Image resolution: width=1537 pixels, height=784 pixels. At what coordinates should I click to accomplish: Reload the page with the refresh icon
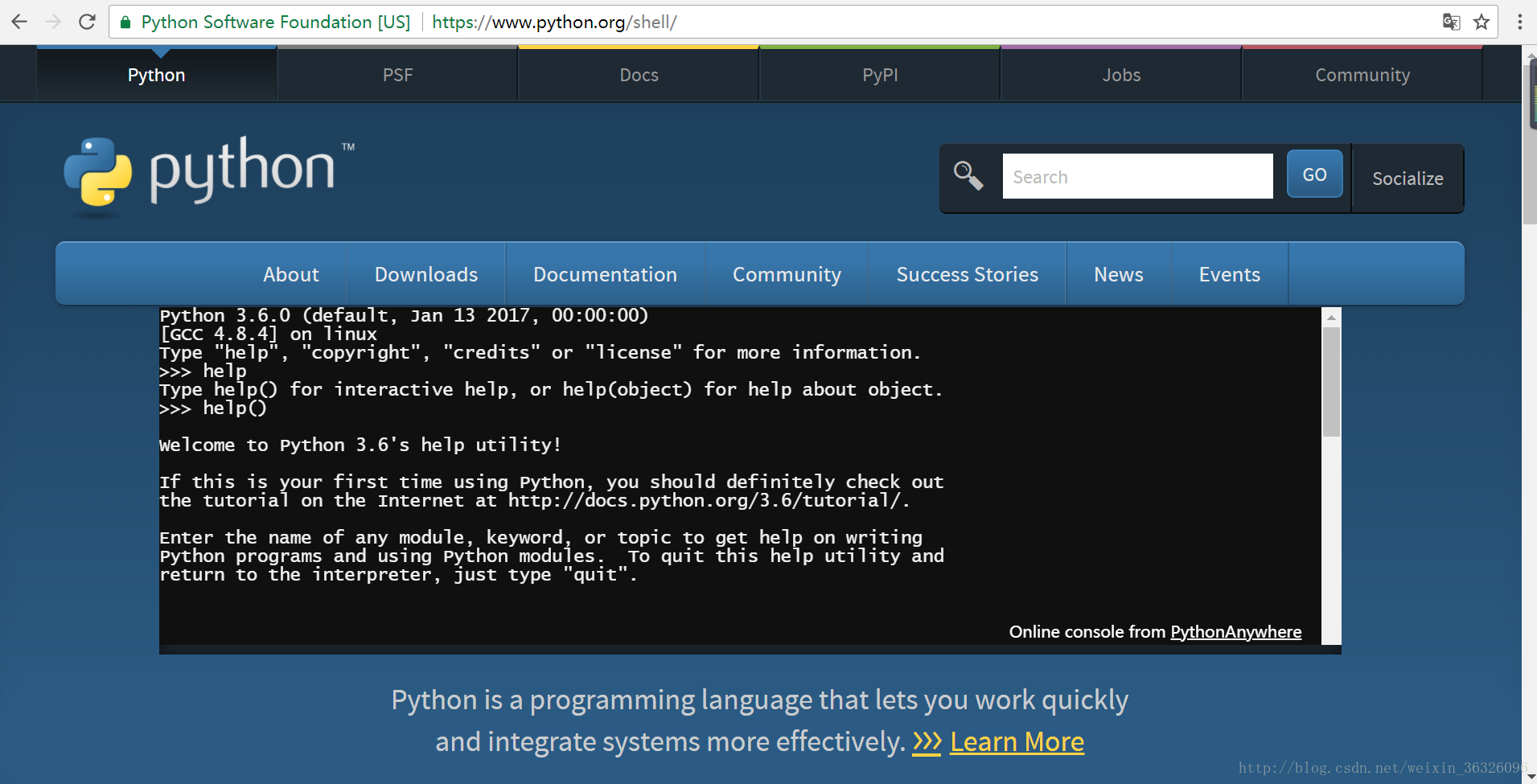click(87, 22)
